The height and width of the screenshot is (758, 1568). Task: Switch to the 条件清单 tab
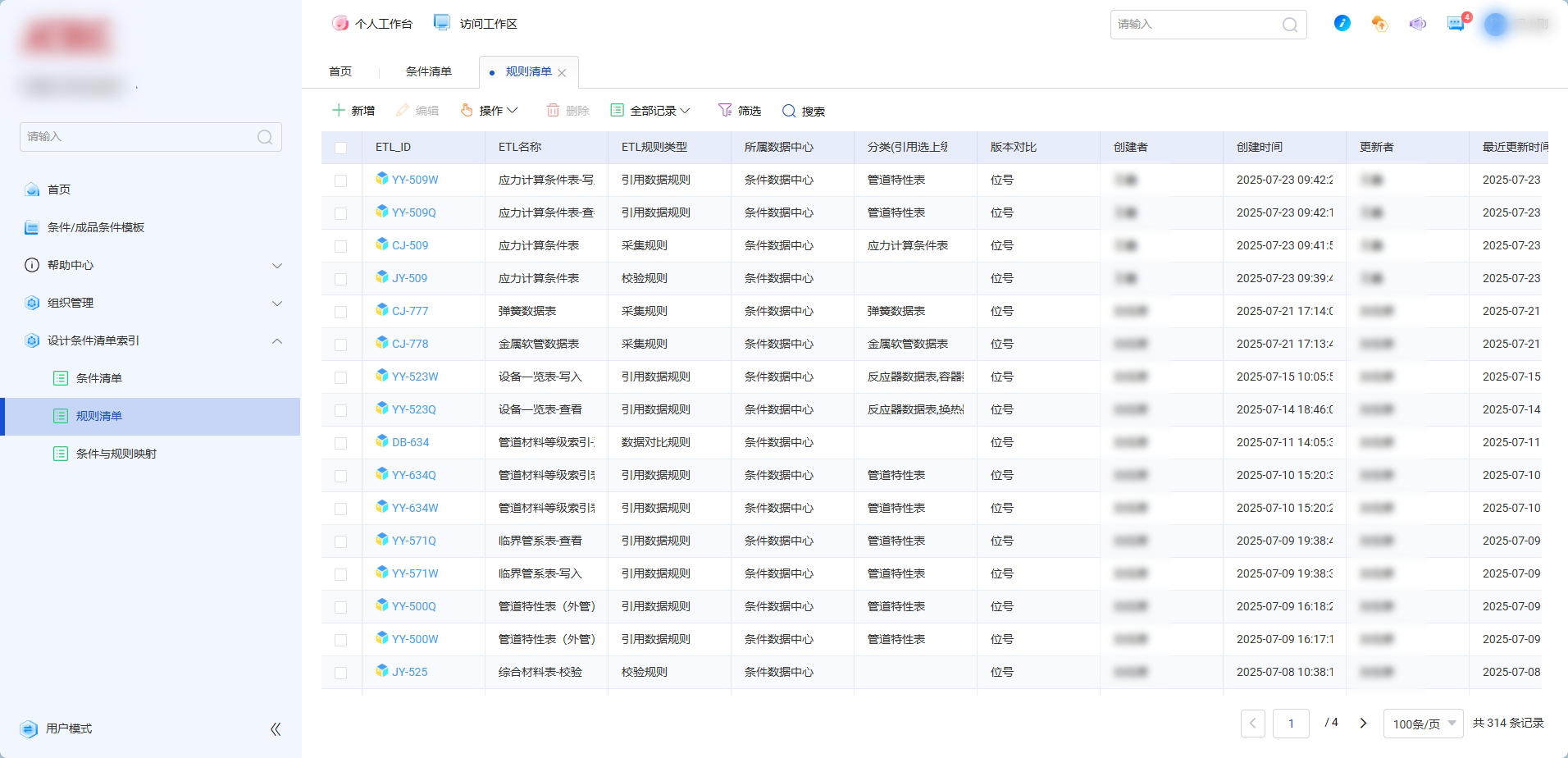point(429,71)
